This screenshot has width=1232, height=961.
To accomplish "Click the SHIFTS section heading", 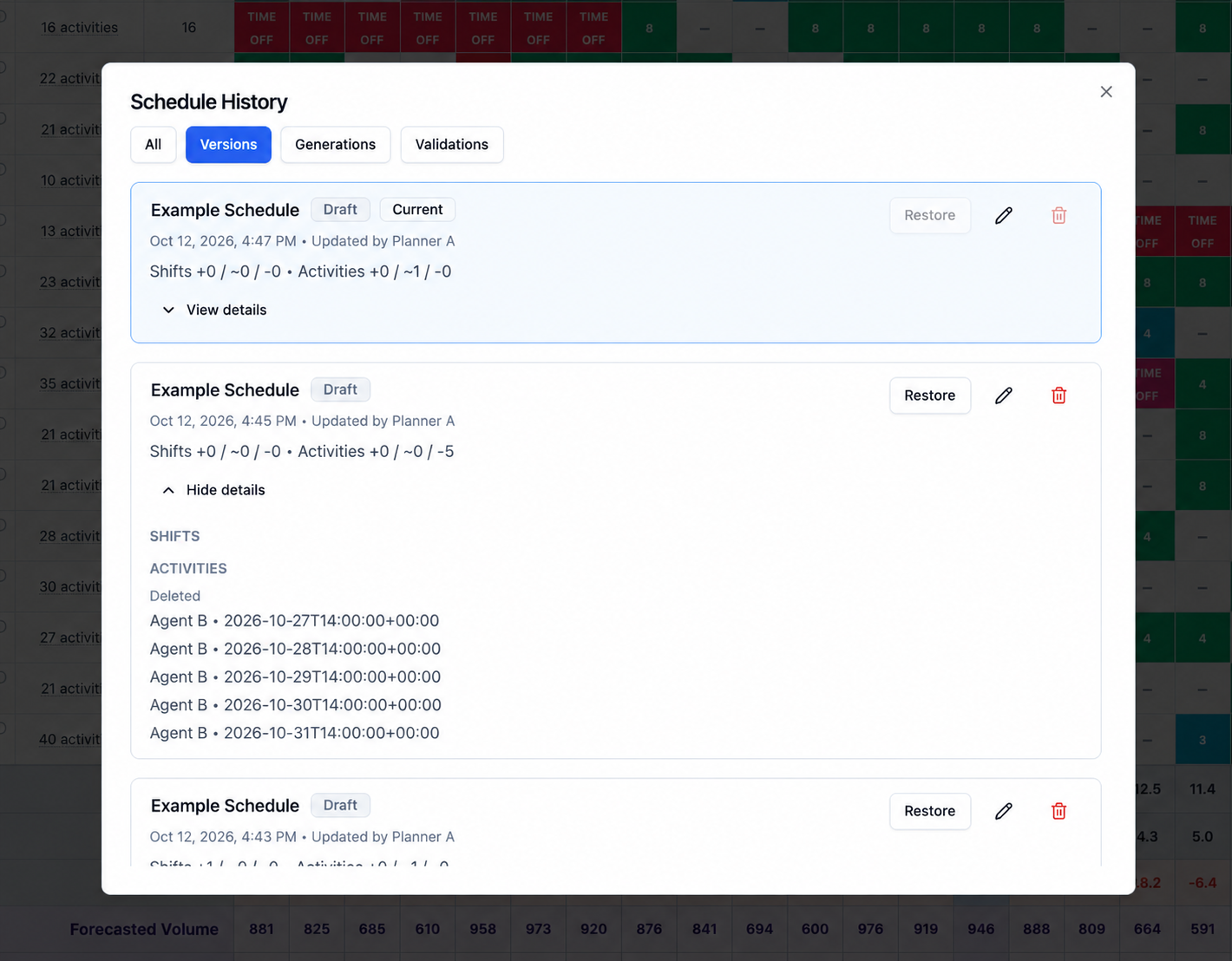I will [174, 536].
